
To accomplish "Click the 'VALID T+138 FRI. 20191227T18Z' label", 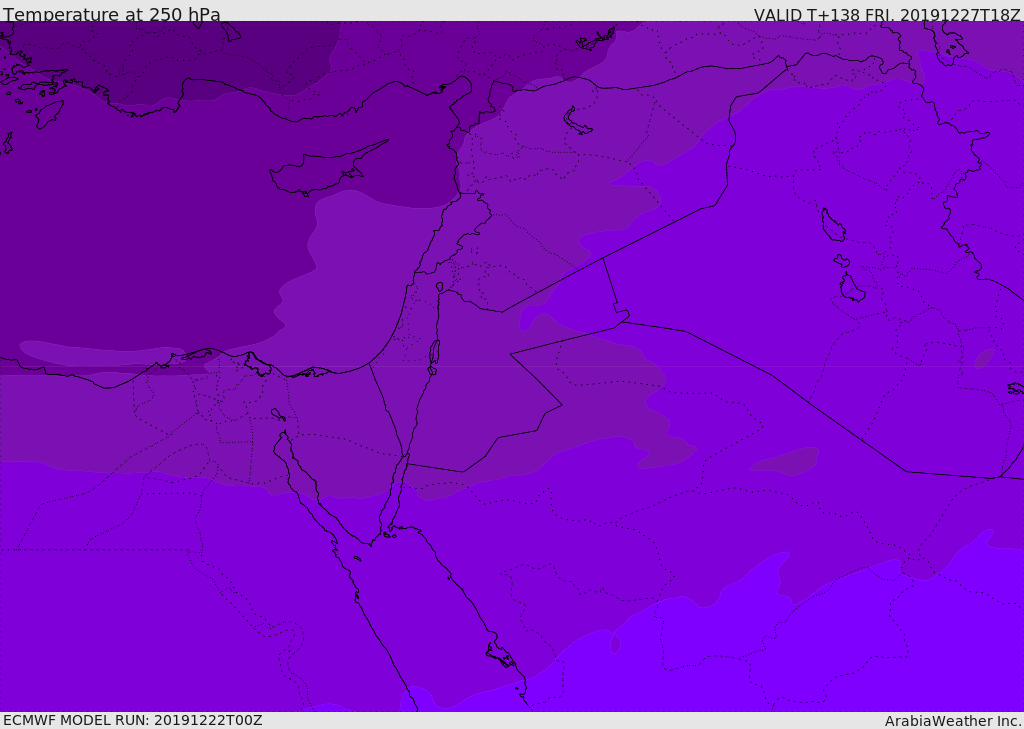I will click(x=887, y=14).
